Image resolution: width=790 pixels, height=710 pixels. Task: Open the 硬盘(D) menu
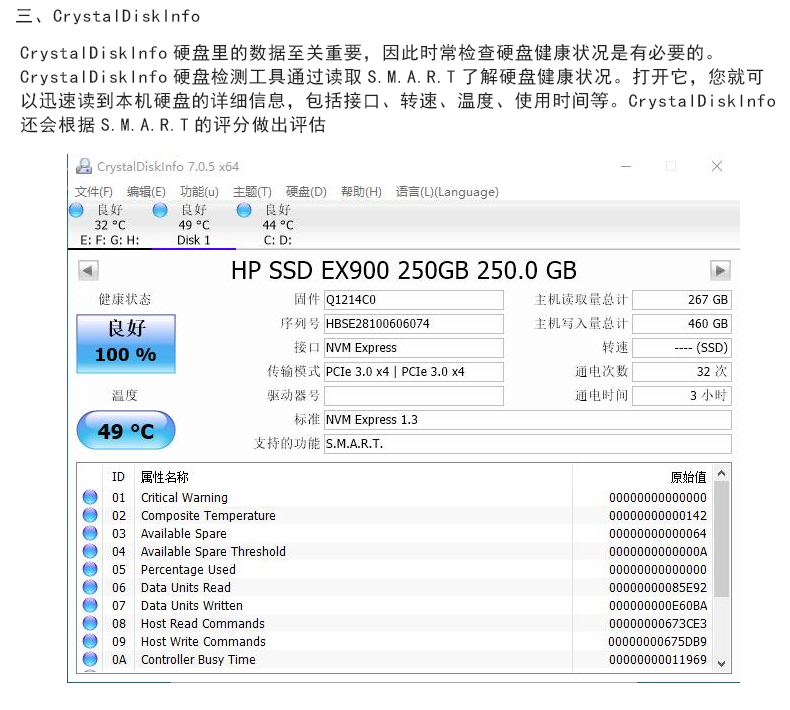(x=306, y=192)
